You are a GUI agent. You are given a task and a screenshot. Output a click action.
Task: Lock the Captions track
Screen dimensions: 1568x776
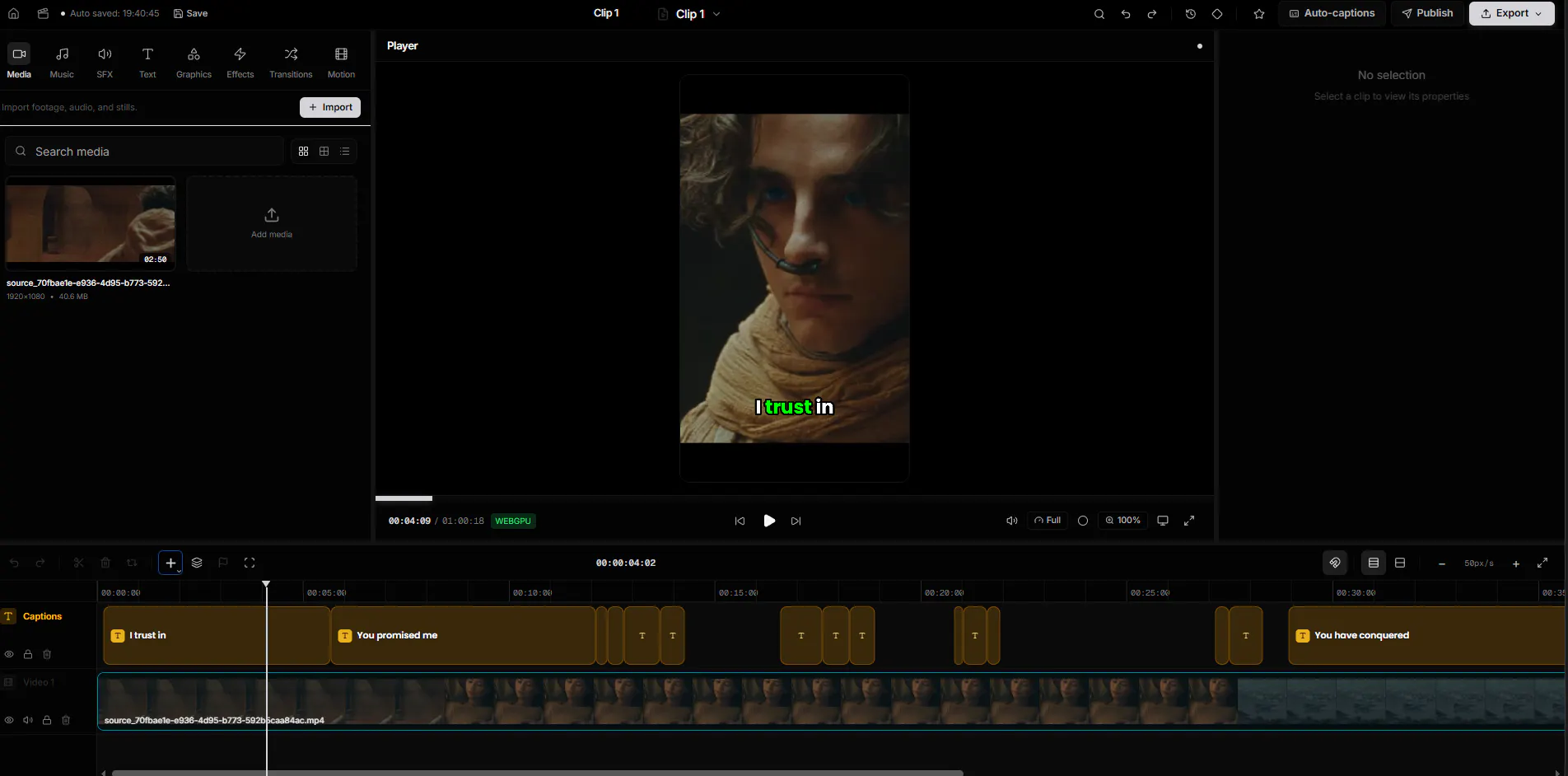(28, 654)
